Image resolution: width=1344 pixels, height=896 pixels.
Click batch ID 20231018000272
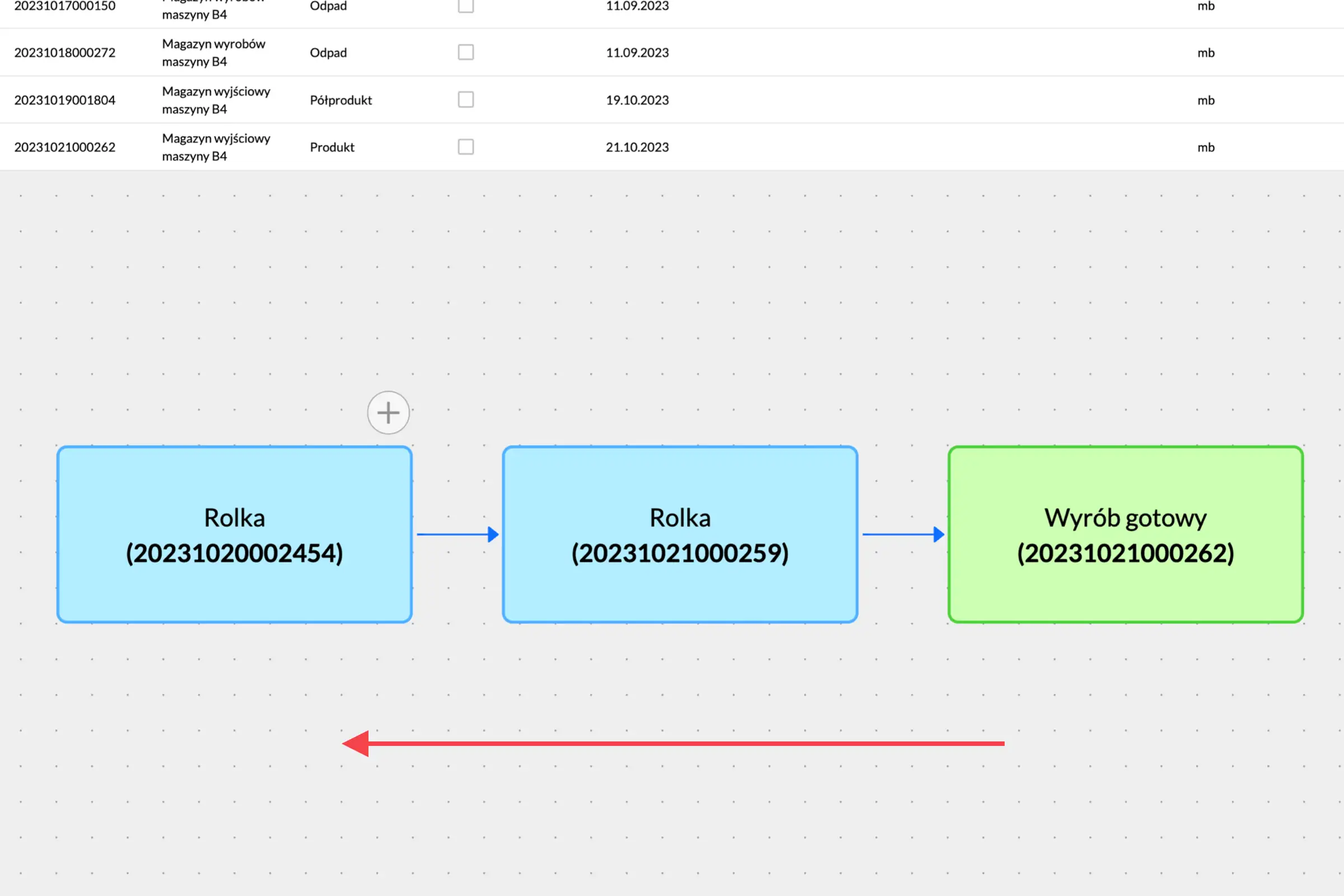click(64, 53)
